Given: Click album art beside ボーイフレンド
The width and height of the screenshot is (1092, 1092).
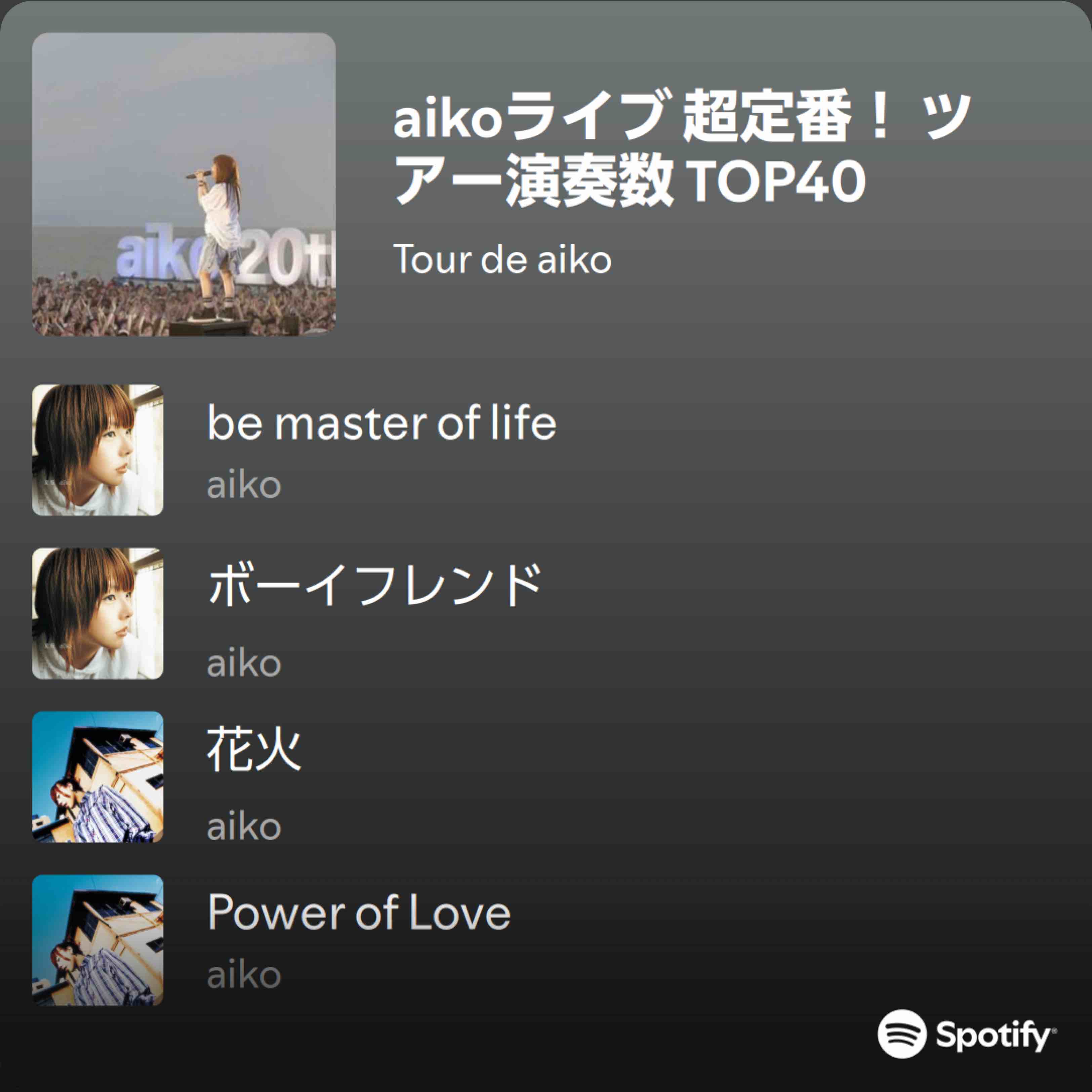Looking at the screenshot, I should (x=98, y=613).
